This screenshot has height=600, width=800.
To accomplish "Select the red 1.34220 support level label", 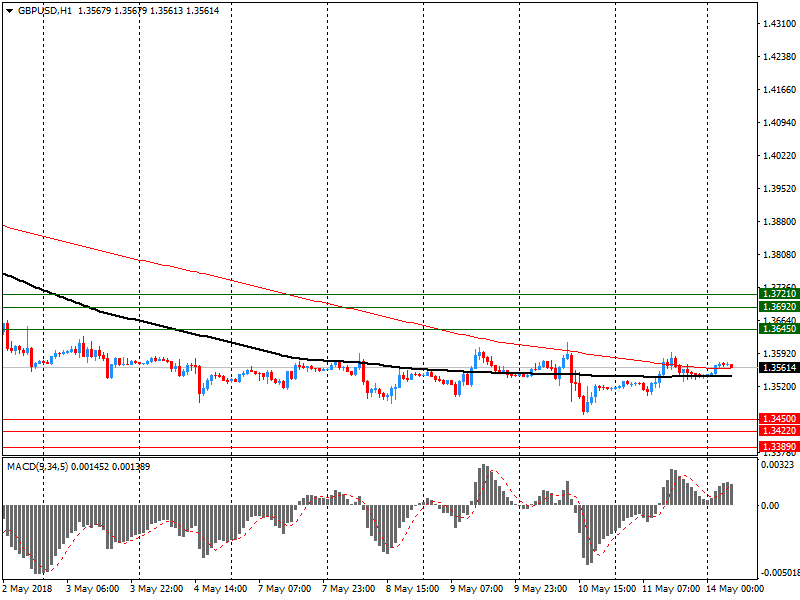I will (x=779, y=431).
